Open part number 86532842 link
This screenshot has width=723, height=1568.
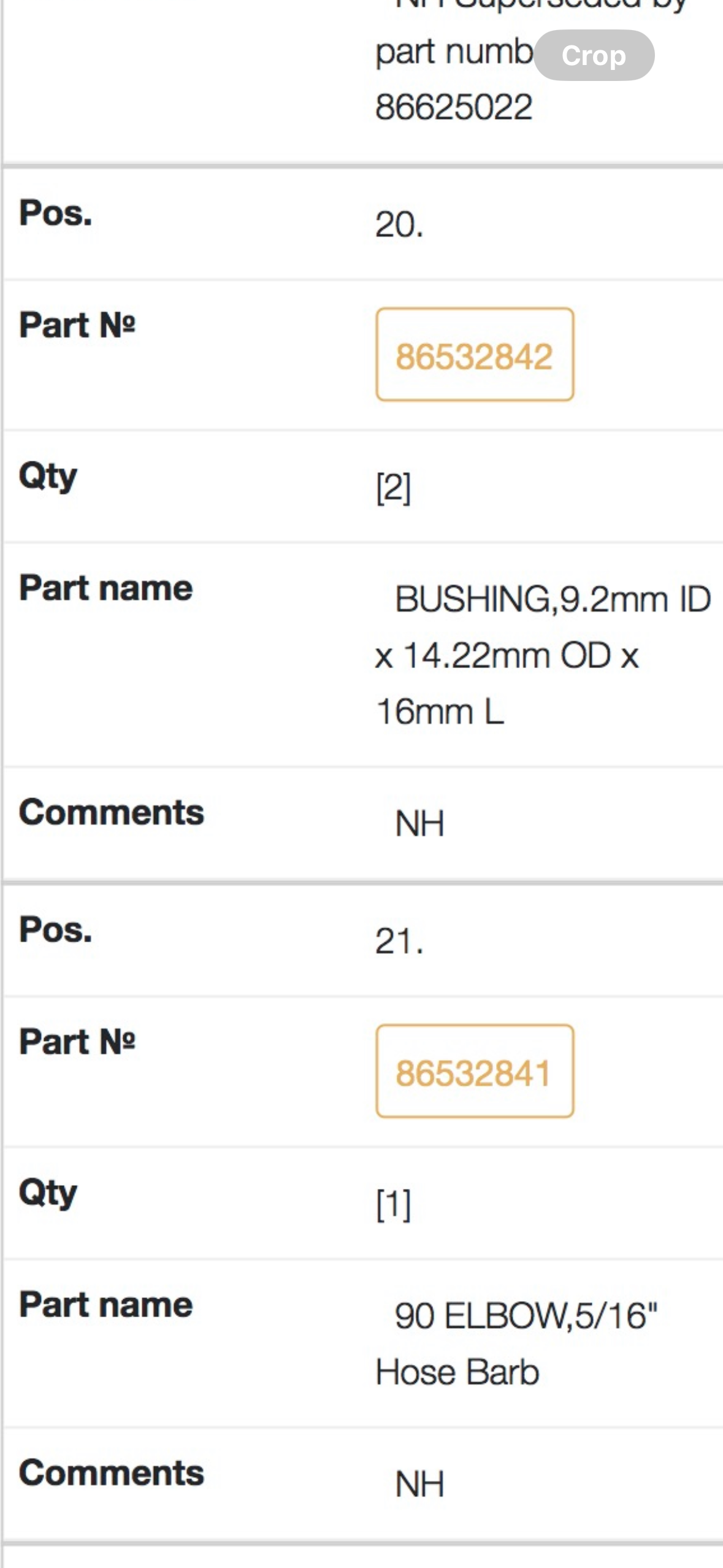pyautogui.click(x=475, y=355)
